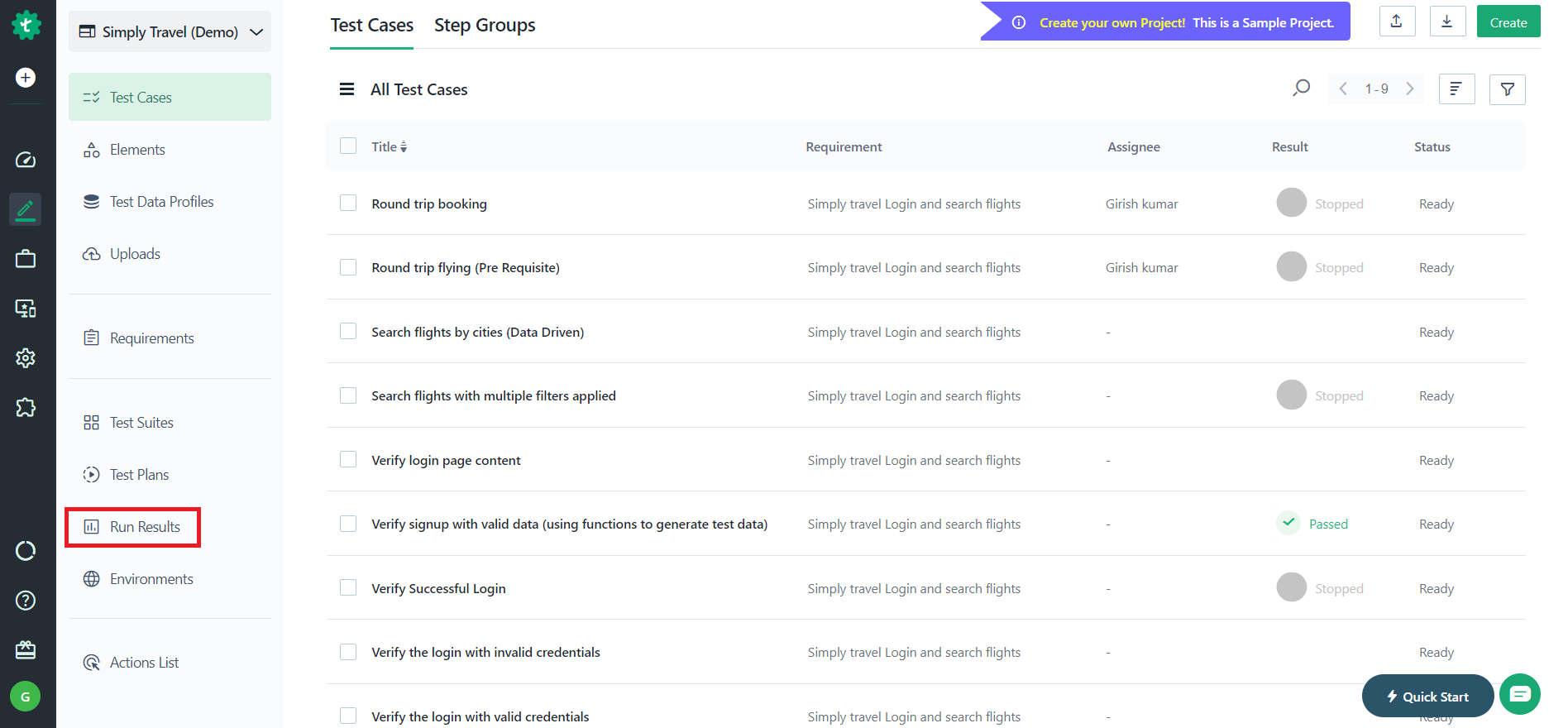Toggle the select-all checkbox in the header
This screenshot has width=1568, height=728.
[x=348, y=146]
